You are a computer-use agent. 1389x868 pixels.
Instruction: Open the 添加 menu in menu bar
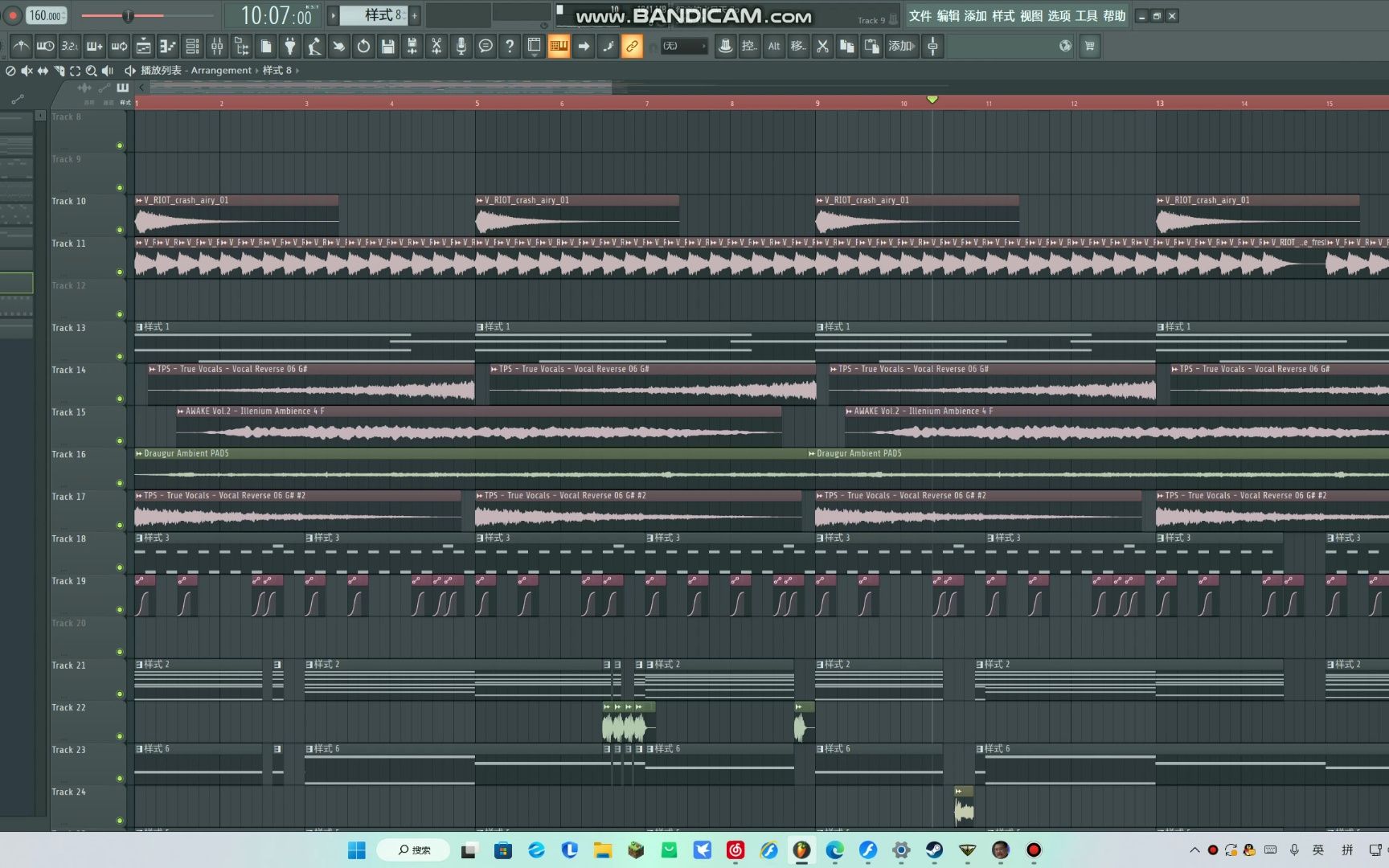(975, 16)
